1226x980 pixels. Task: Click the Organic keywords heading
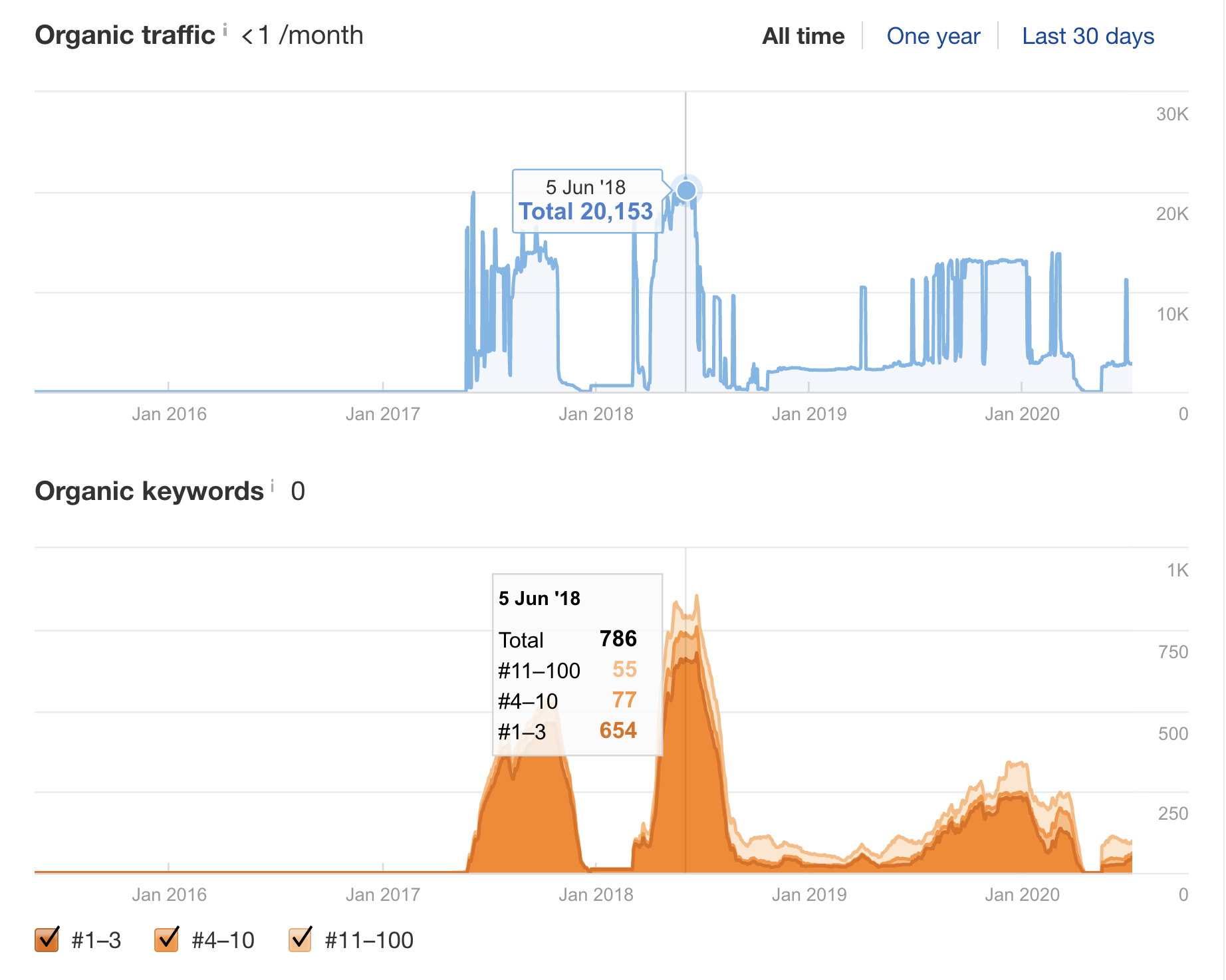coord(149,491)
